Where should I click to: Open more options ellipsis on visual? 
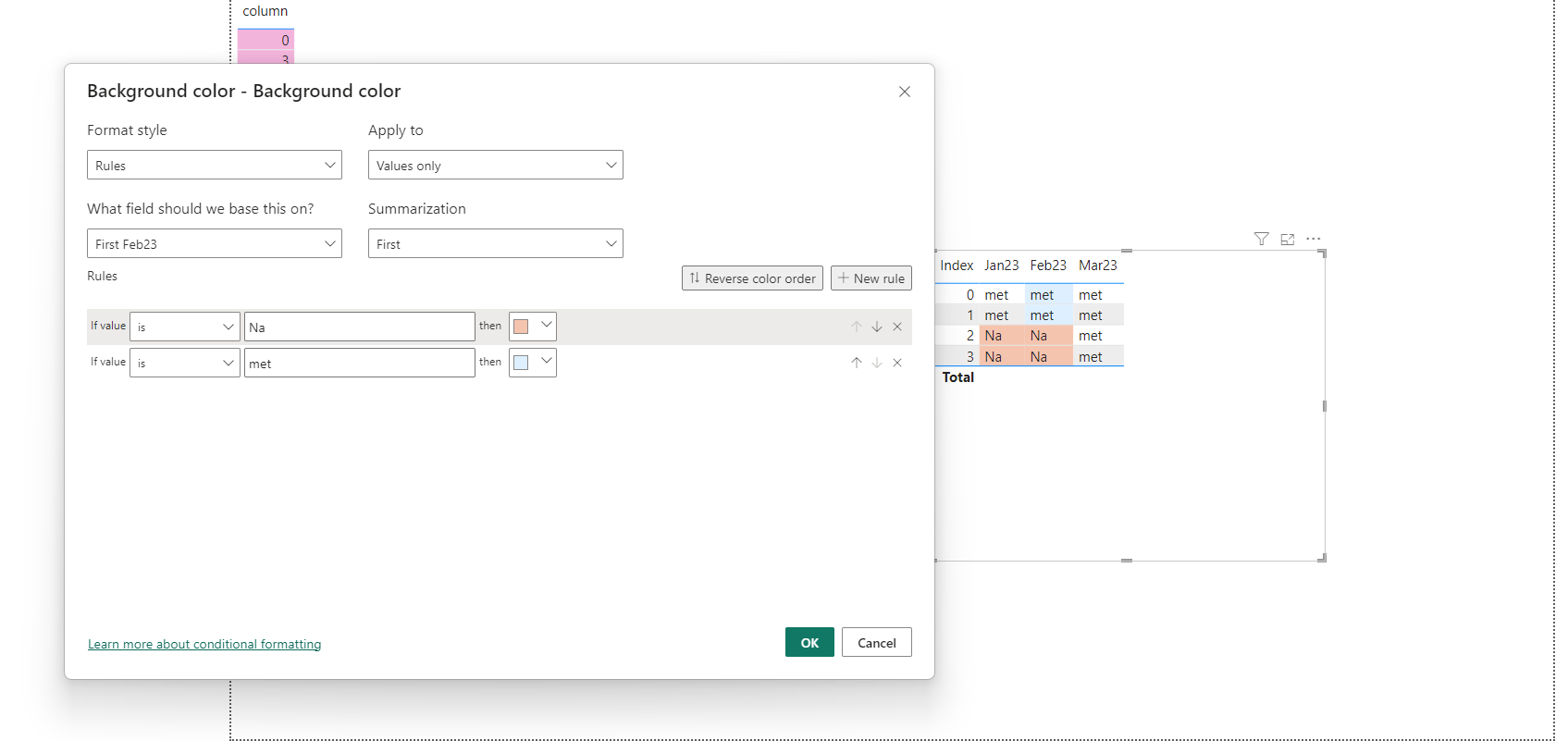[x=1314, y=239]
